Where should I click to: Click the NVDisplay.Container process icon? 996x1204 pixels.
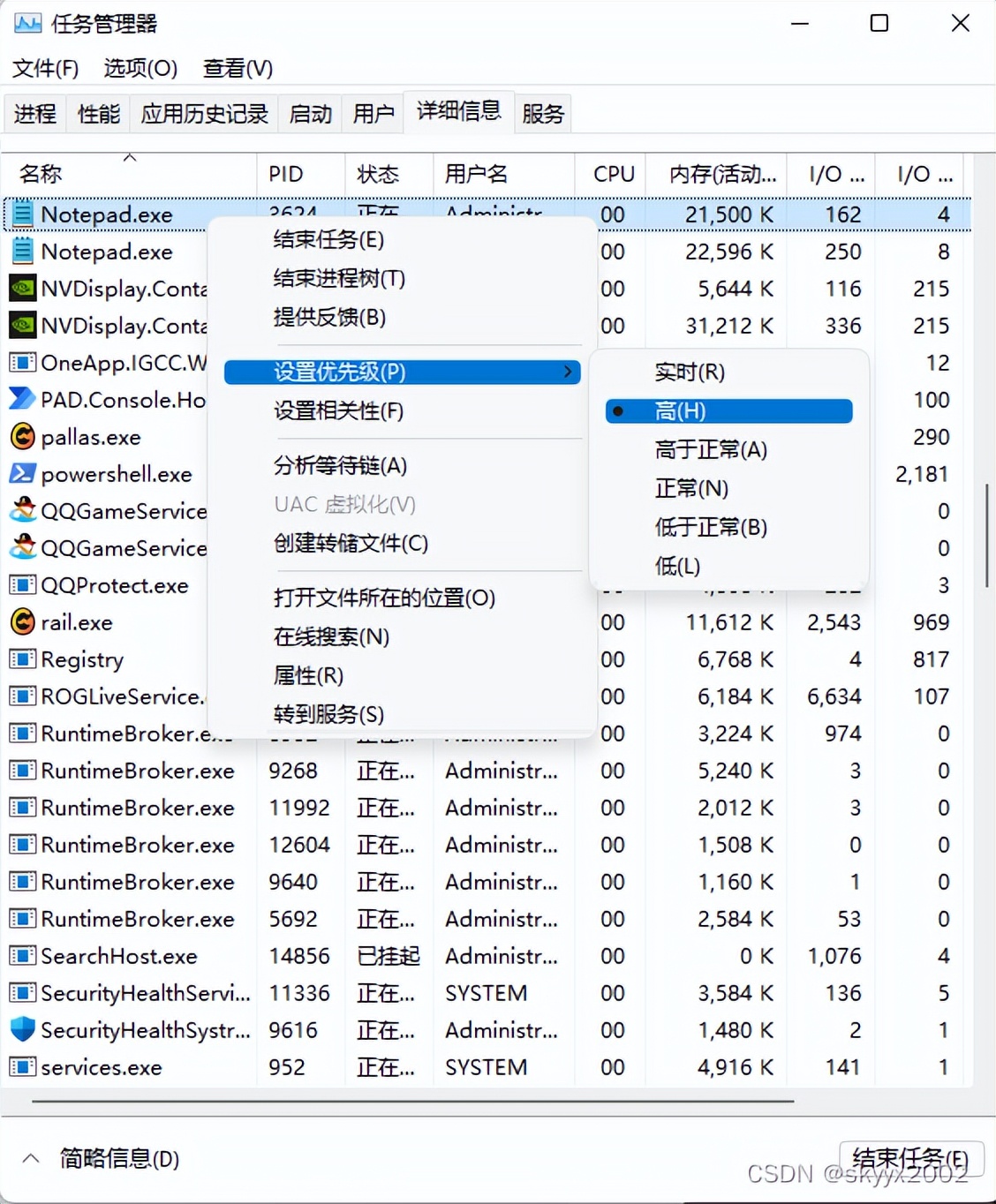tap(22, 289)
